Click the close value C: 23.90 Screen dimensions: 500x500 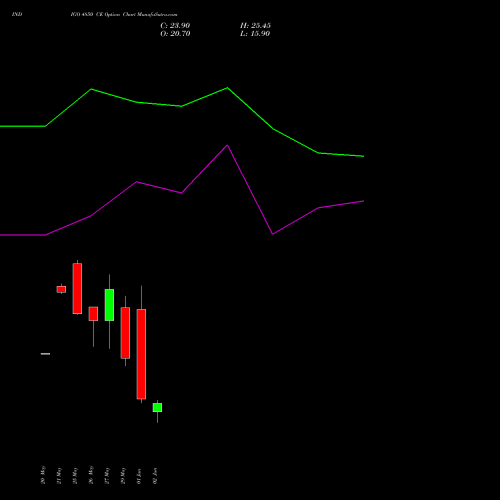[x=175, y=26]
